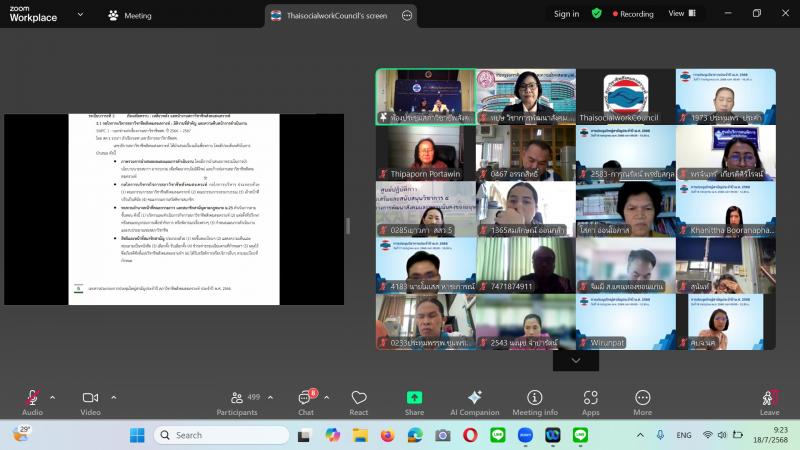The width and height of the screenshot is (800, 450).
Task: Click the Leave meeting button
Action: (x=769, y=403)
